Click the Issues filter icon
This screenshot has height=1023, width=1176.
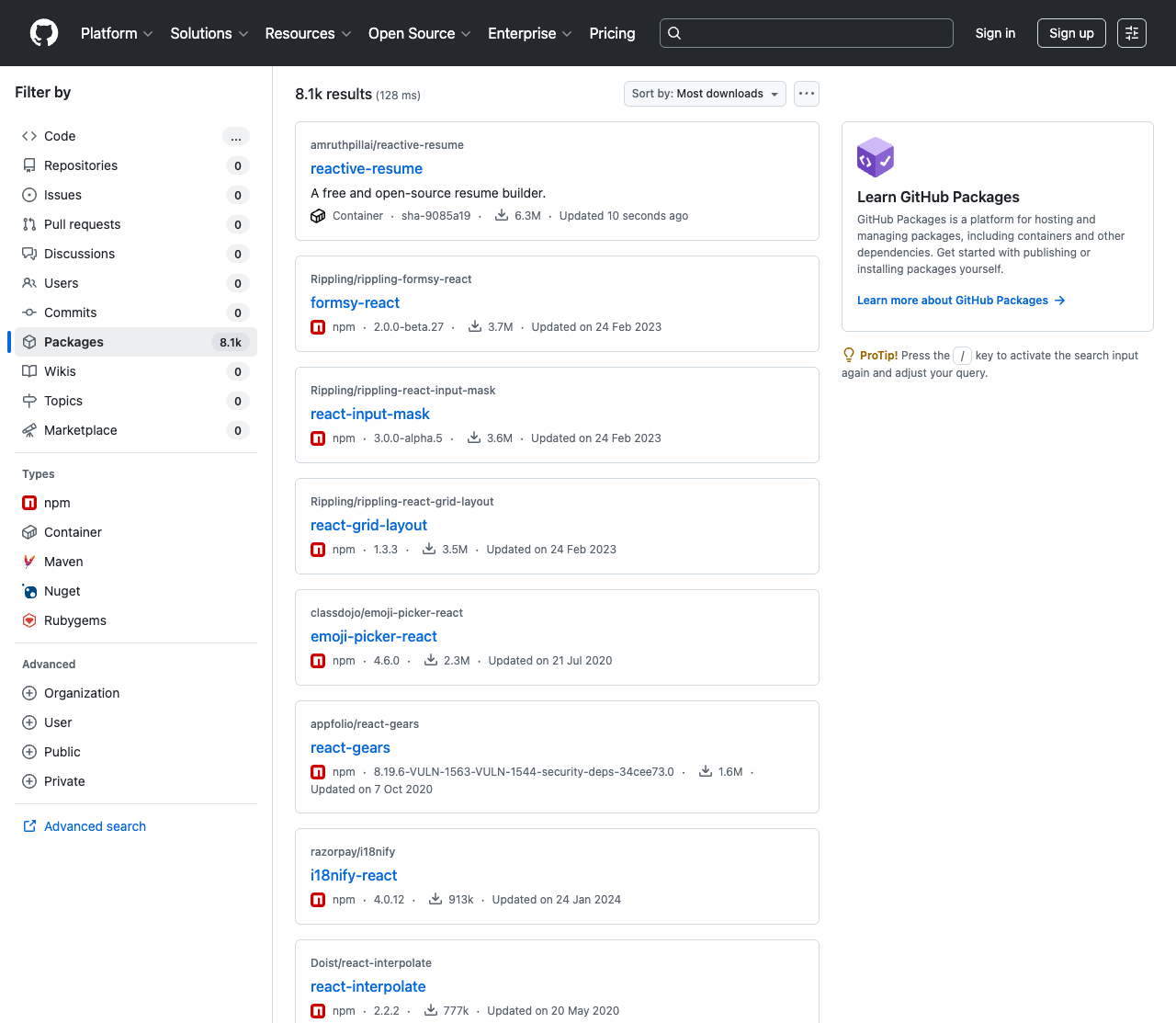click(x=29, y=195)
